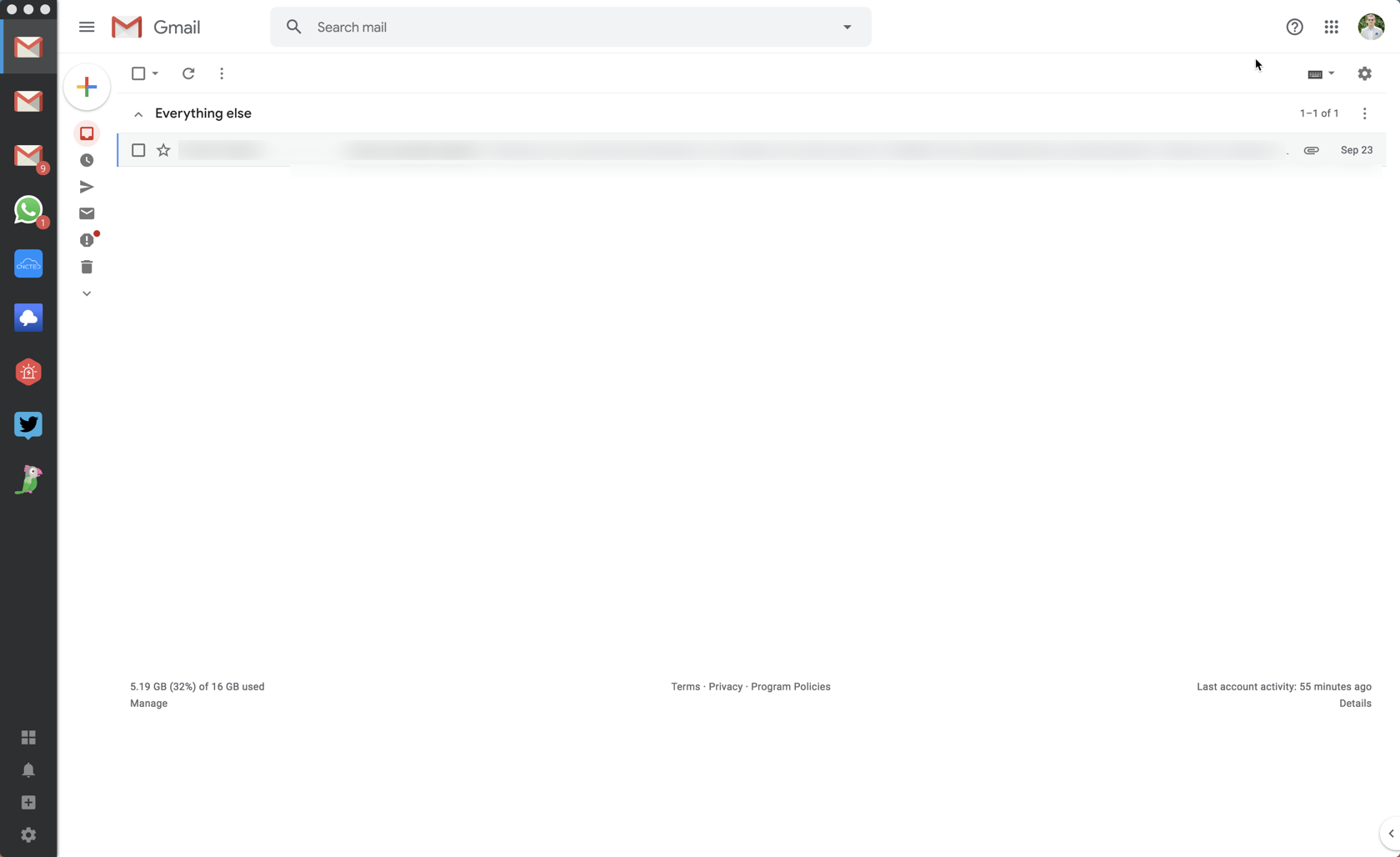1400x857 pixels.
Task: Click the Refresh icon in toolbar
Action: (188, 73)
